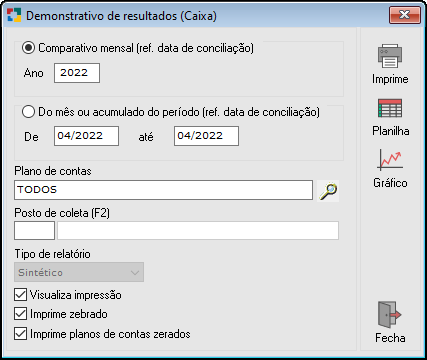The image size is (427, 360).
Task: Click the Gráfico chart icon
Action: pos(390,160)
